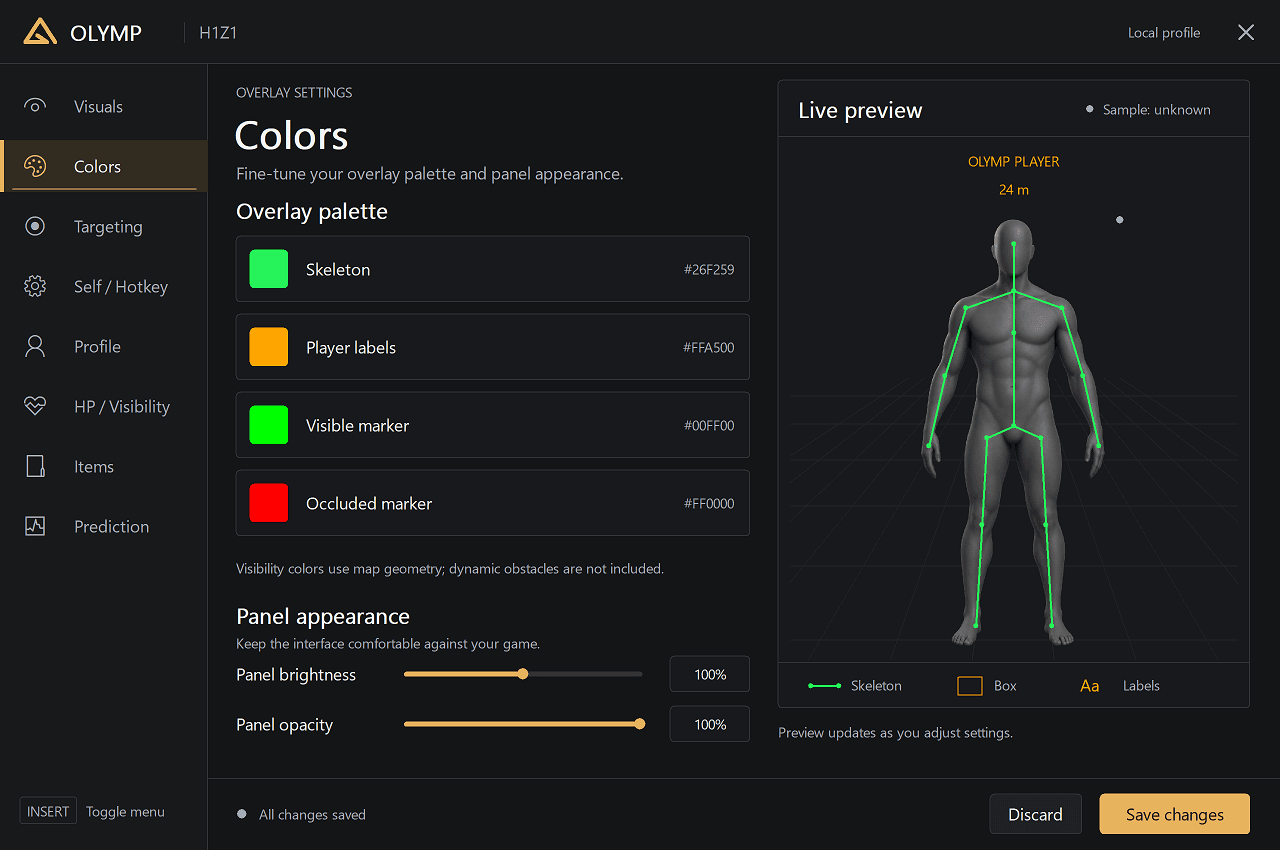Click the Panel appearance heading

(323, 616)
